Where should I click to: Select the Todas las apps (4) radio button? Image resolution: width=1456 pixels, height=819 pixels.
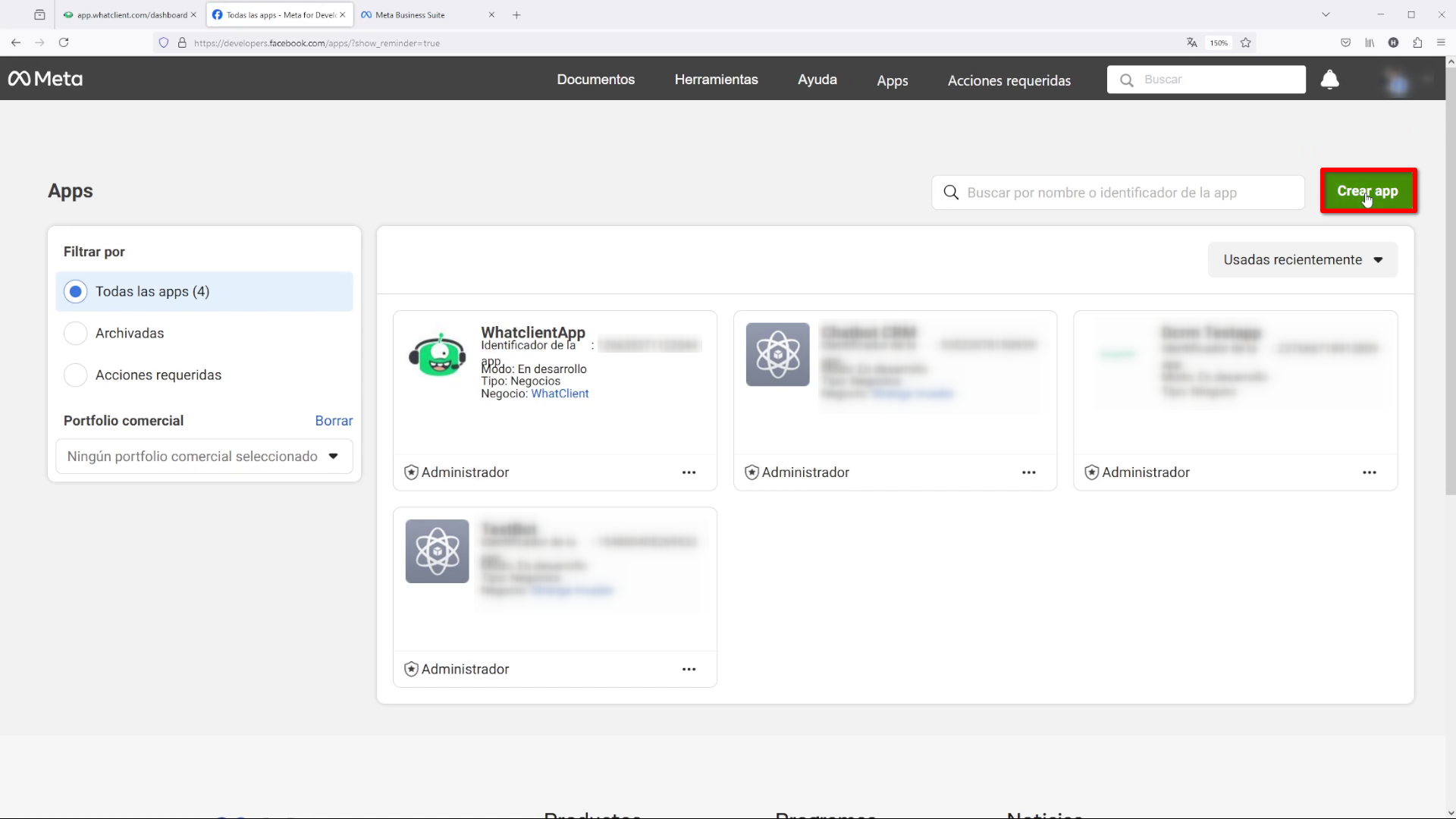coord(75,292)
